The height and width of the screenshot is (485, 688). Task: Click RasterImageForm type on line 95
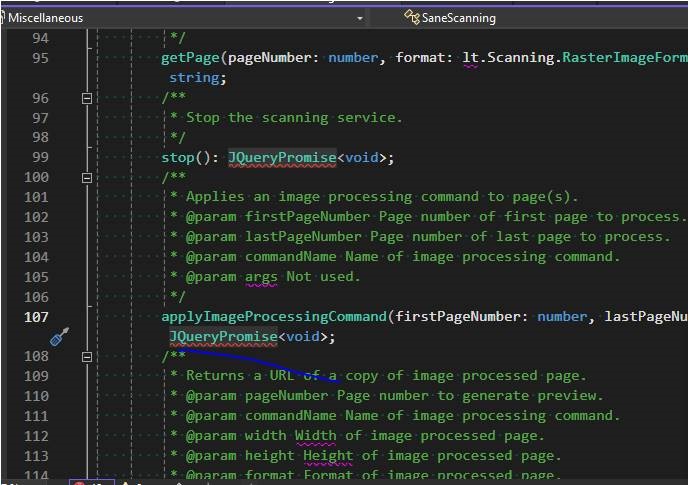tap(625, 57)
